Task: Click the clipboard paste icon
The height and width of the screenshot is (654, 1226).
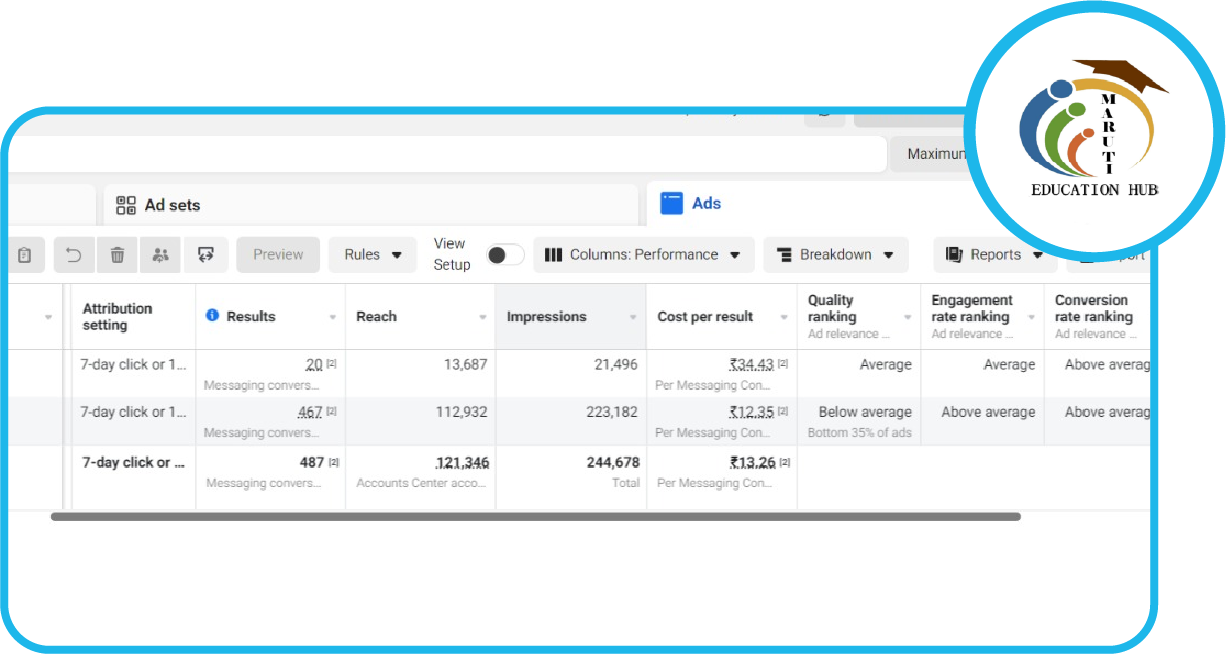Action: (x=25, y=255)
